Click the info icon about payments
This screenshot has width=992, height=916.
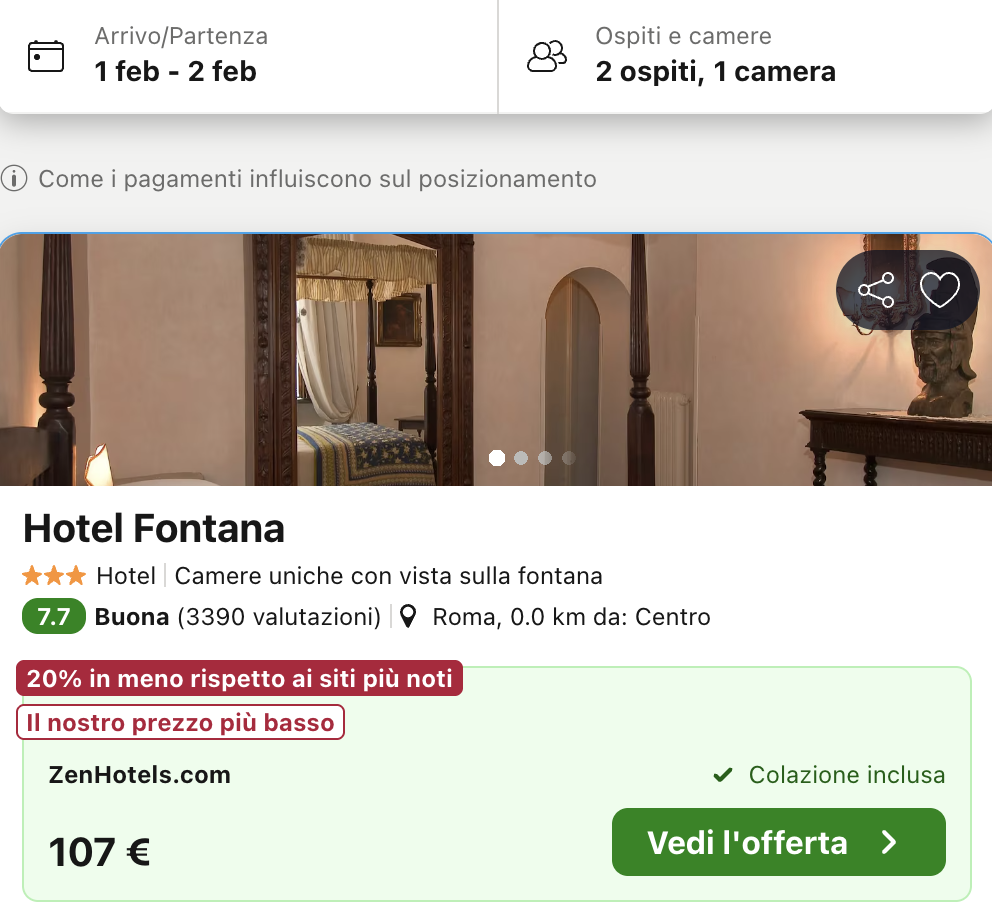pyautogui.click(x=14, y=179)
